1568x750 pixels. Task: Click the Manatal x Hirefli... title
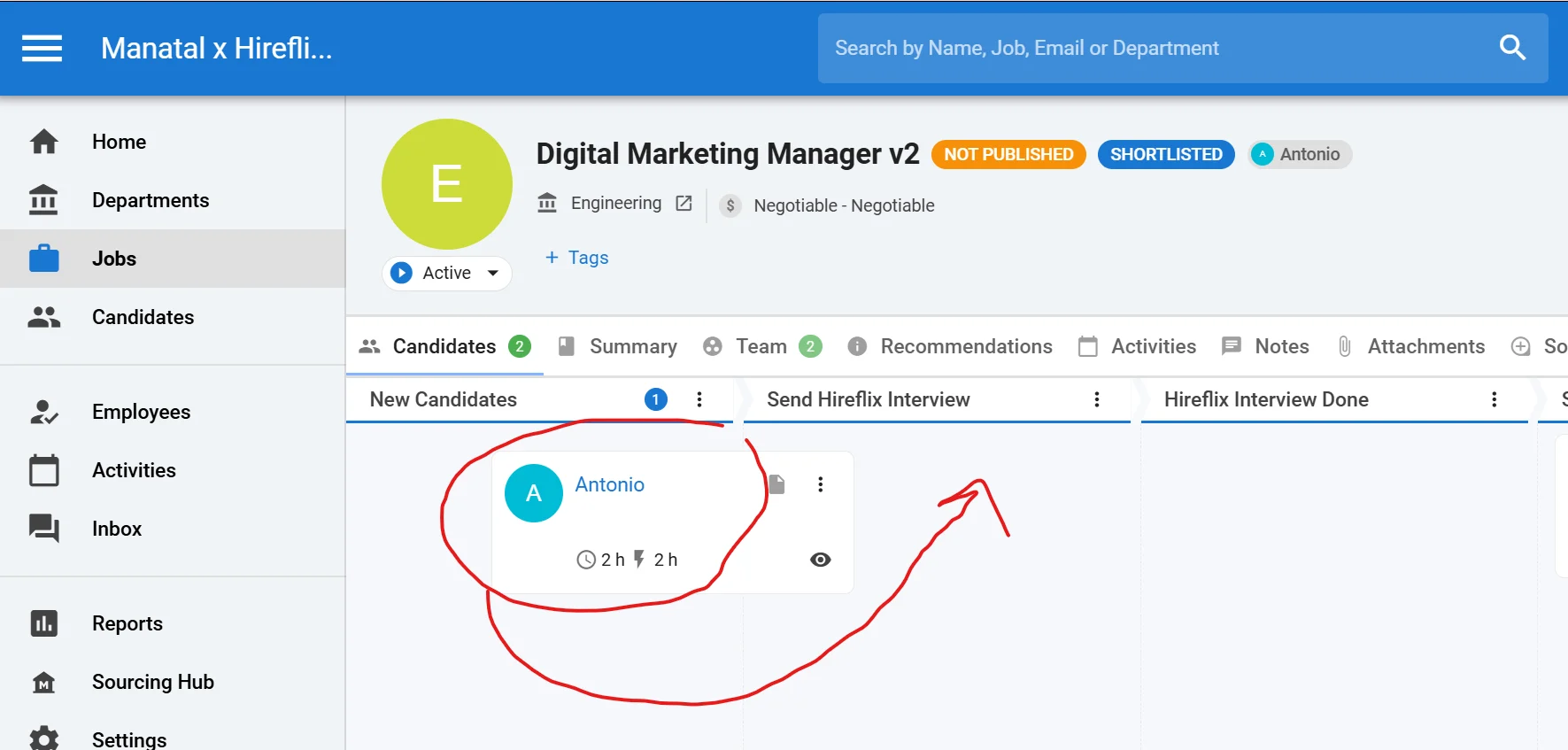pos(217,48)
